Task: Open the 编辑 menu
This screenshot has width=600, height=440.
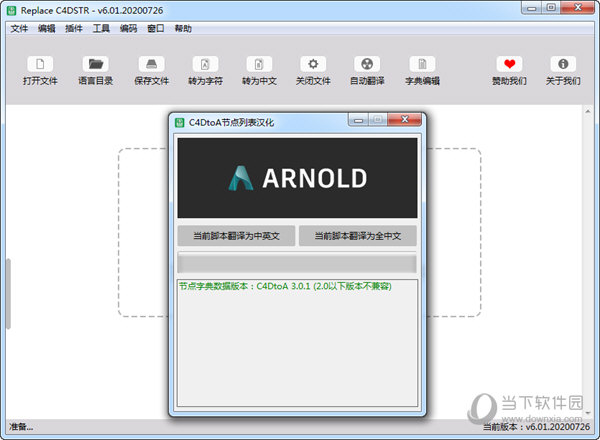Action: pyautogui.click(x=47, y=29)
